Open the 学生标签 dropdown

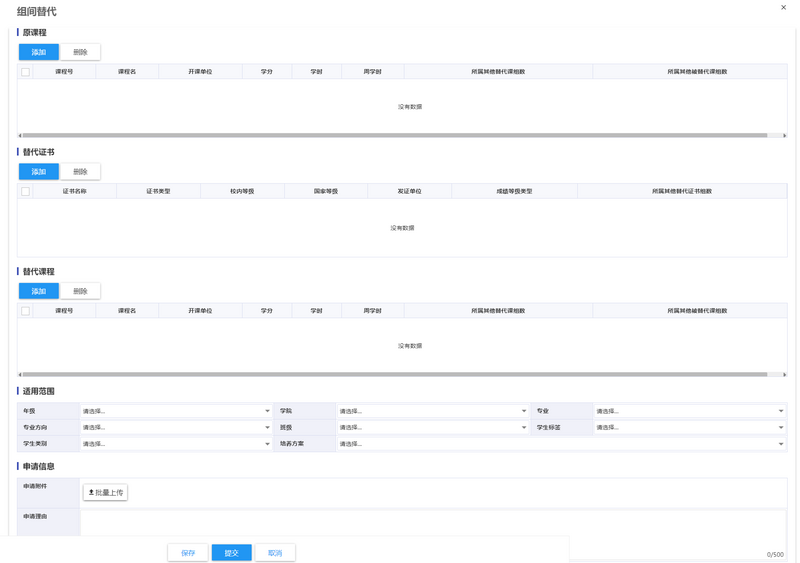point(690,427)
